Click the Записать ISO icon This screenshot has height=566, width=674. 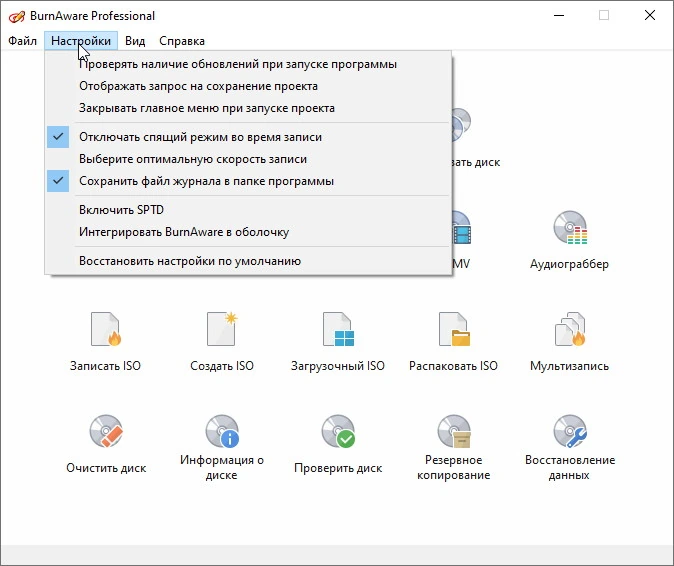coord(106,329)
